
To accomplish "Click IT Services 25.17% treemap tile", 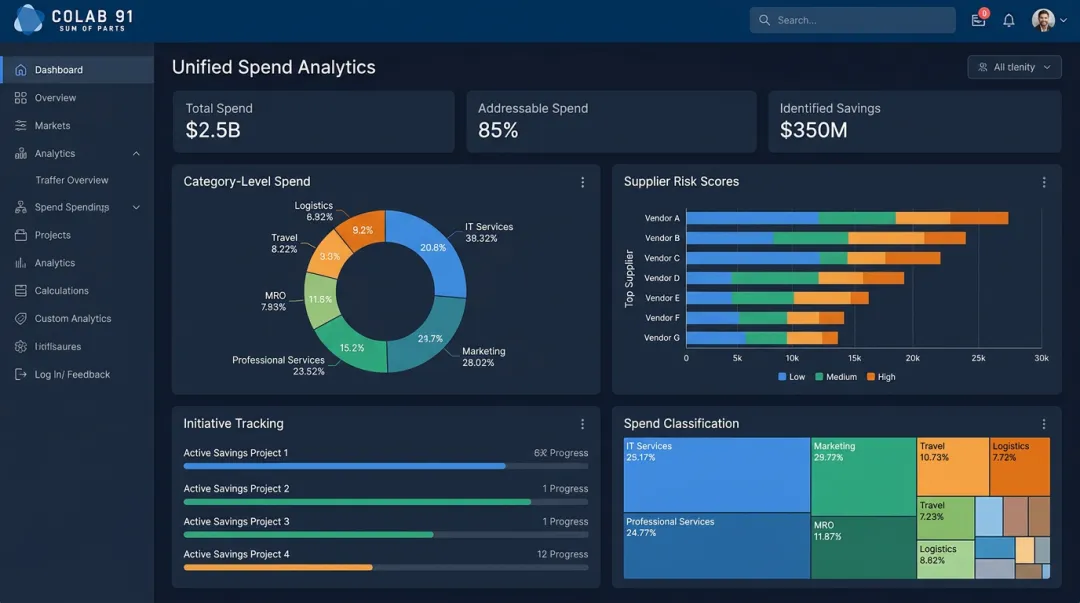I will 716,475.
